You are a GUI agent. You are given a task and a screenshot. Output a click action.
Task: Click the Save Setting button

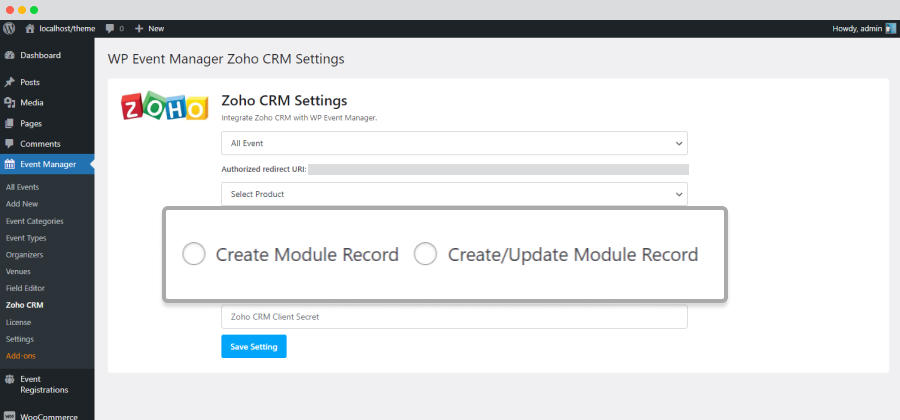tap(254, 347)
